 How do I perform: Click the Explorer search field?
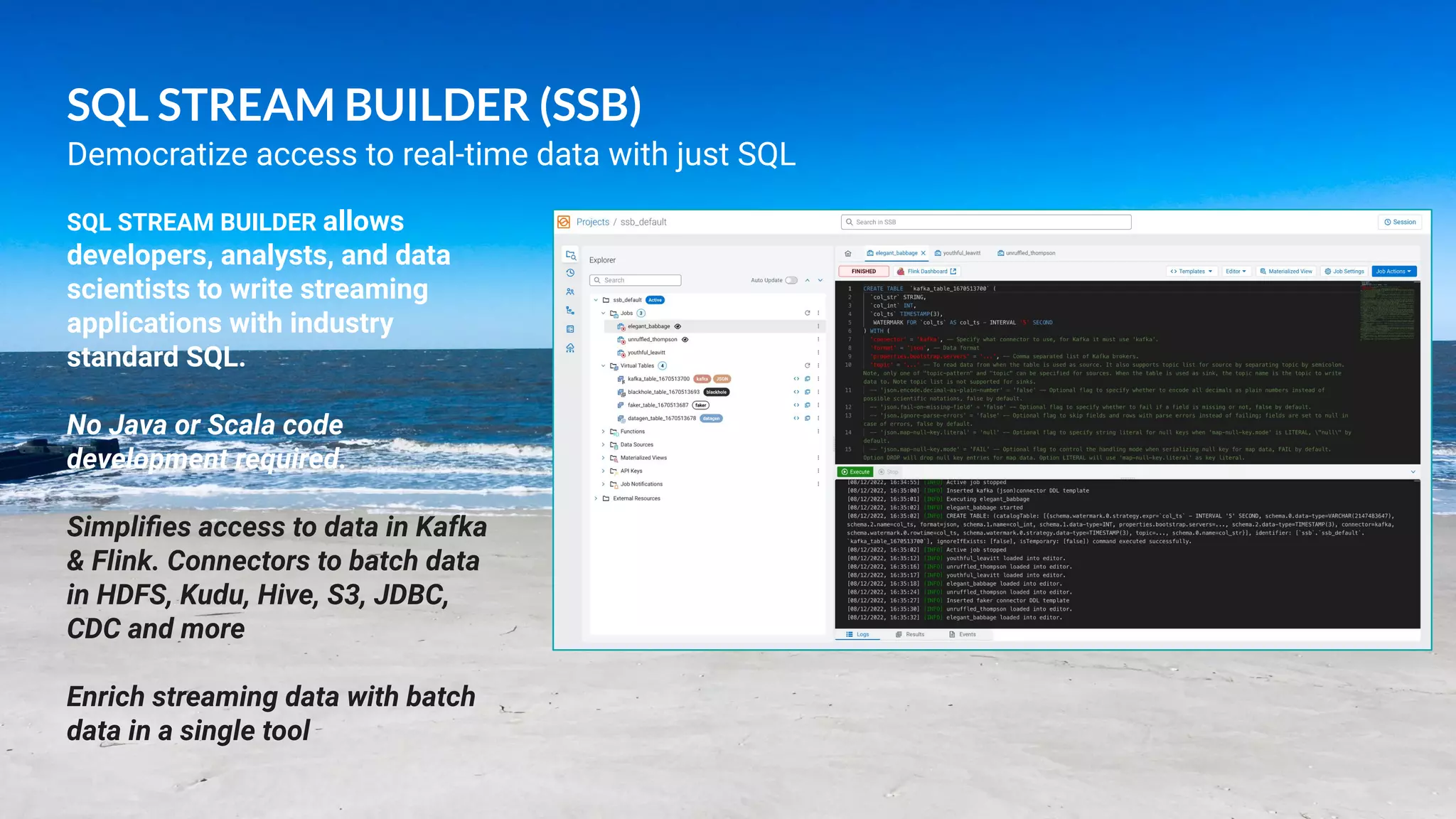pos(635,280)
